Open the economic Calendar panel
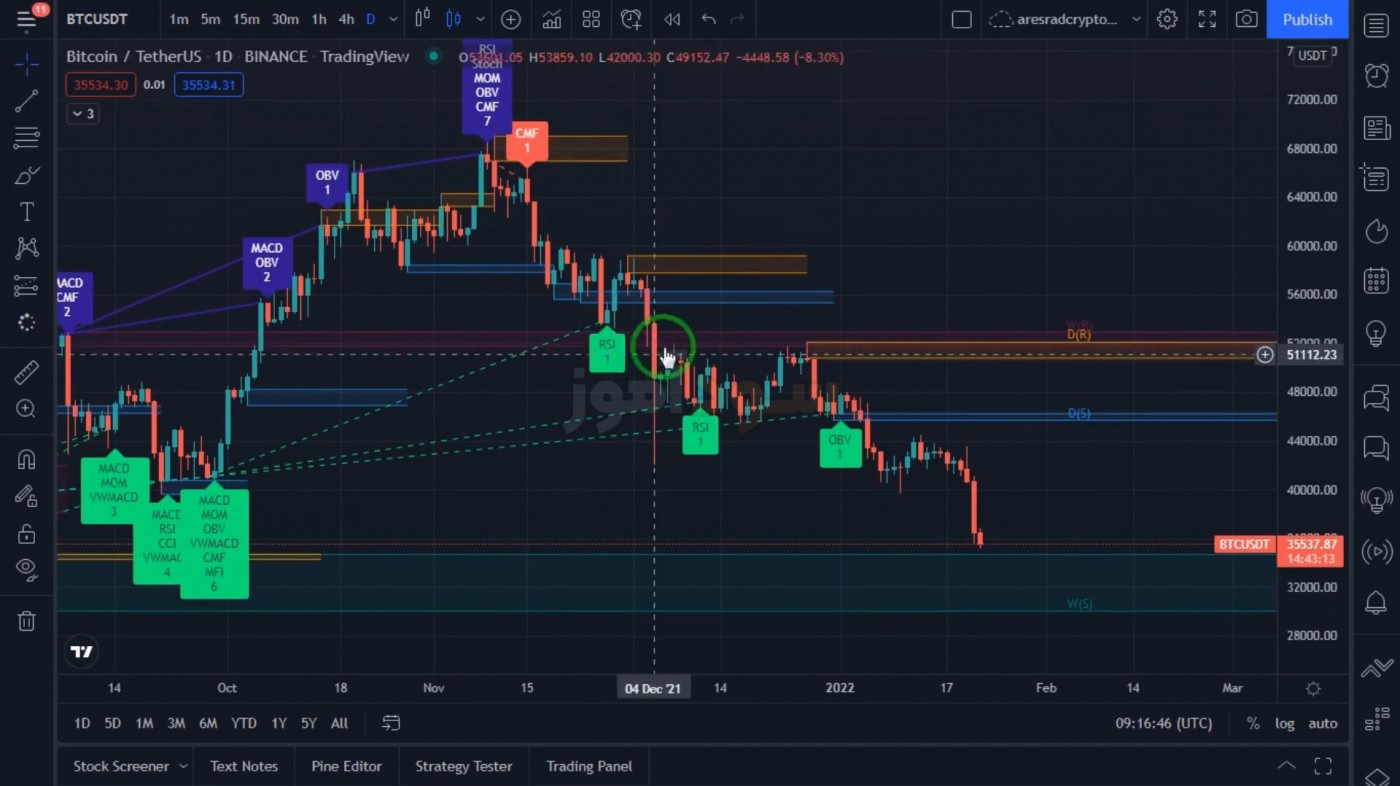Viewport: 1400px width, 786px height. point(1377,281)
